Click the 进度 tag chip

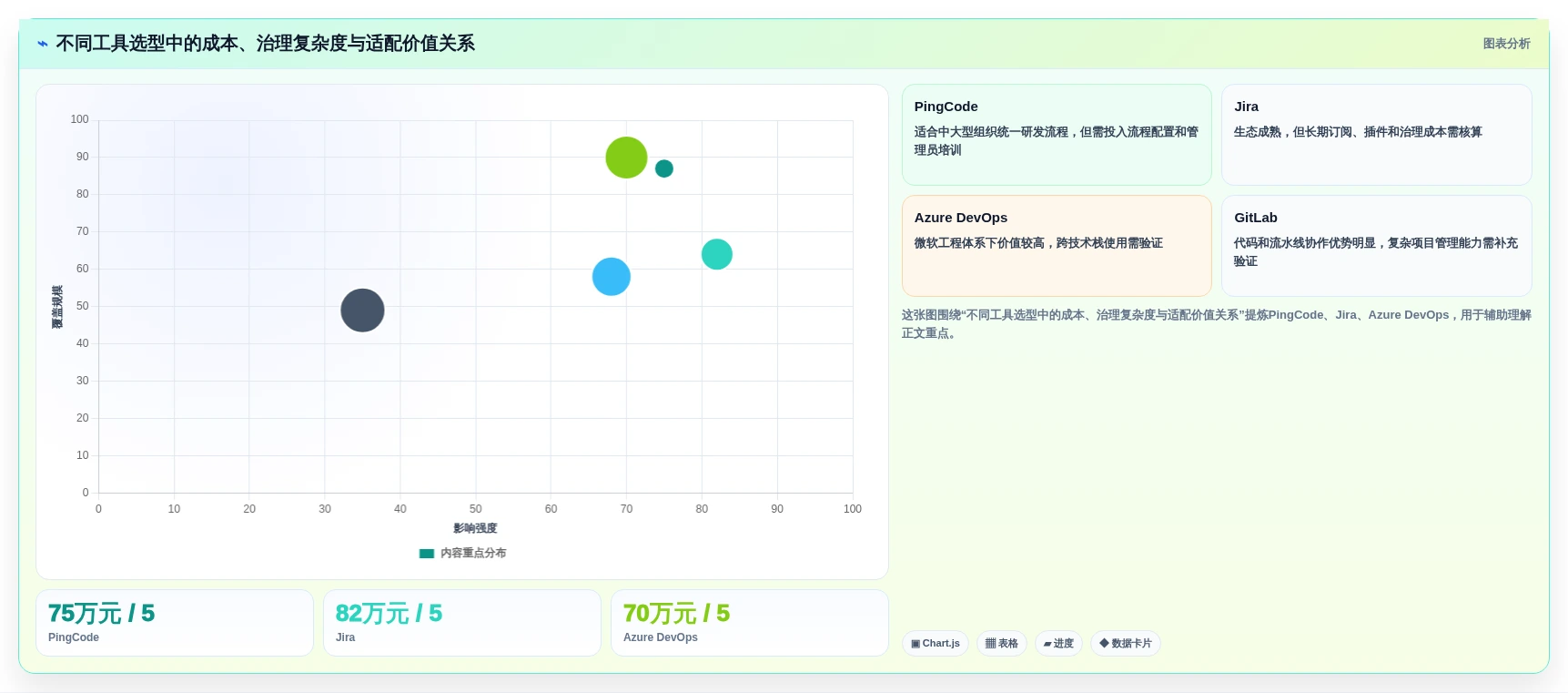click(1058, 644)
